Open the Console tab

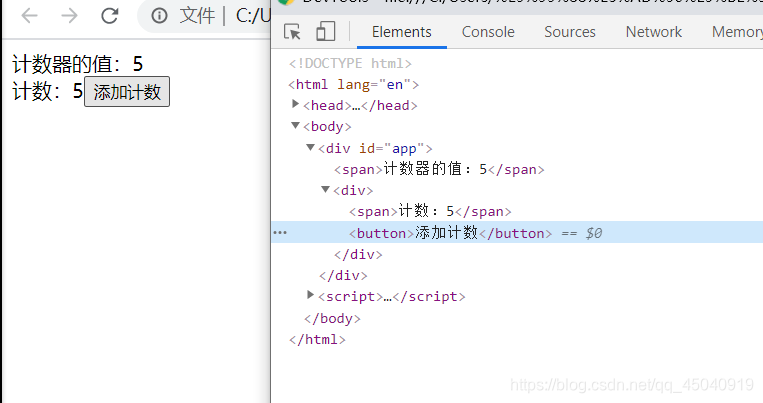click(x=488, y=32)
